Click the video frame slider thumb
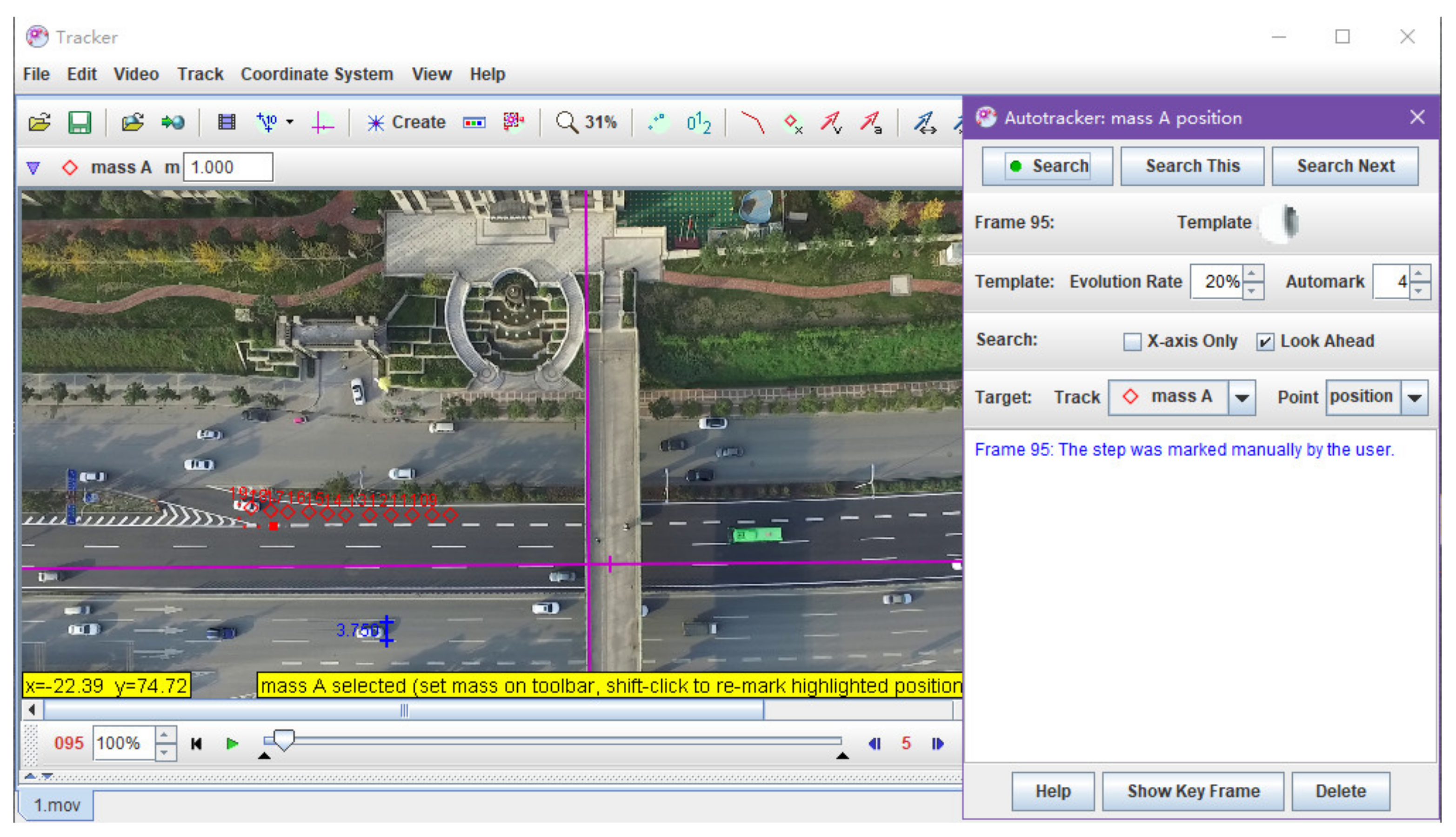Viewport: 1456px width, 837px height. (x=283, y=739)
